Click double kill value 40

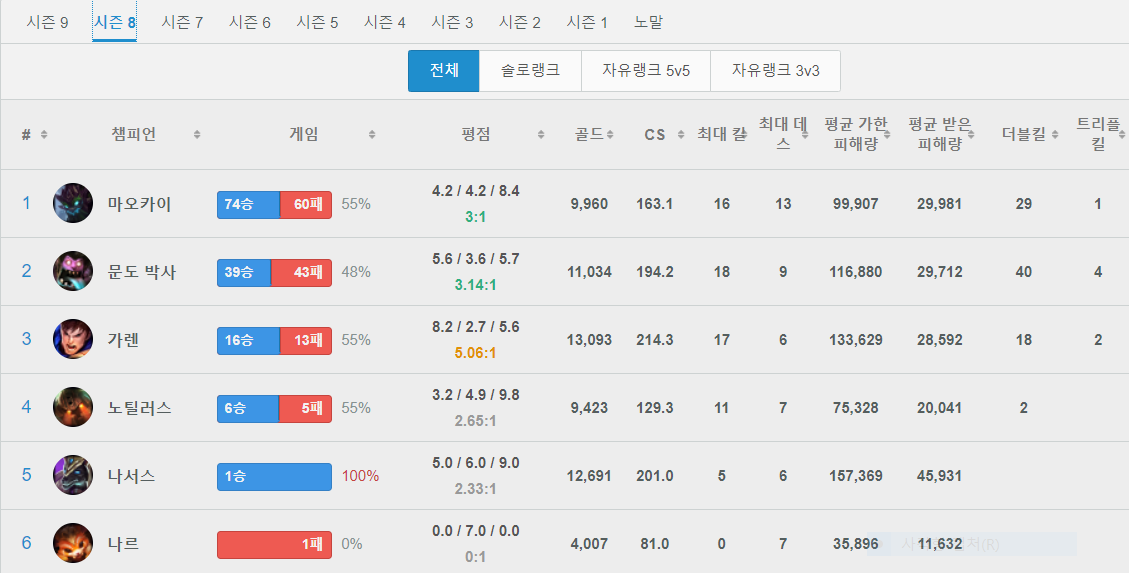[x=1023, y=272]
